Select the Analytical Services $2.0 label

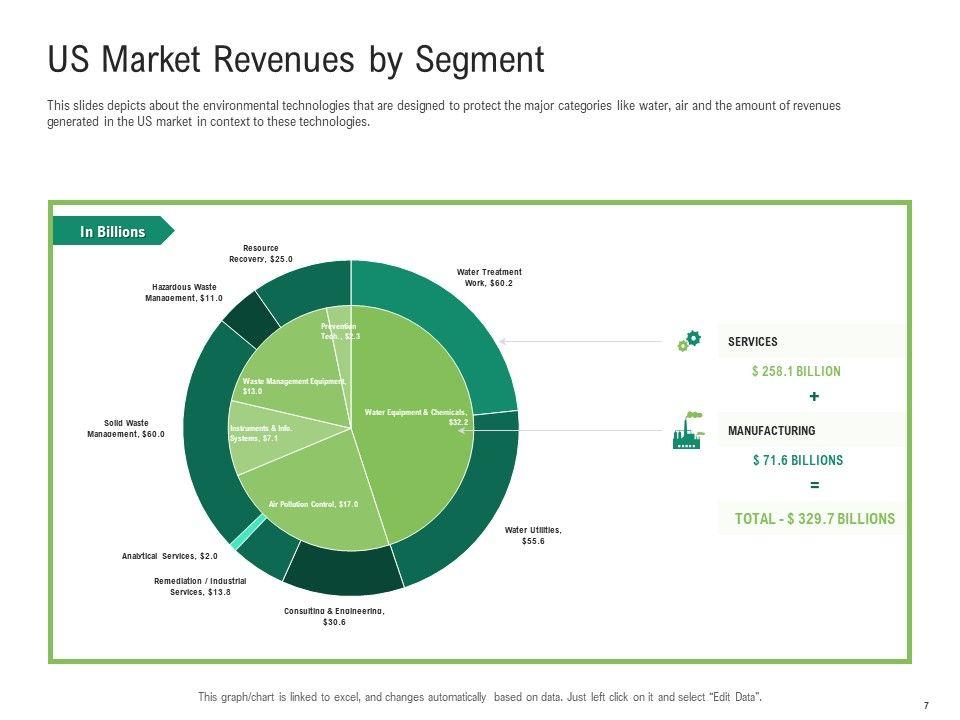click(170, 556)
